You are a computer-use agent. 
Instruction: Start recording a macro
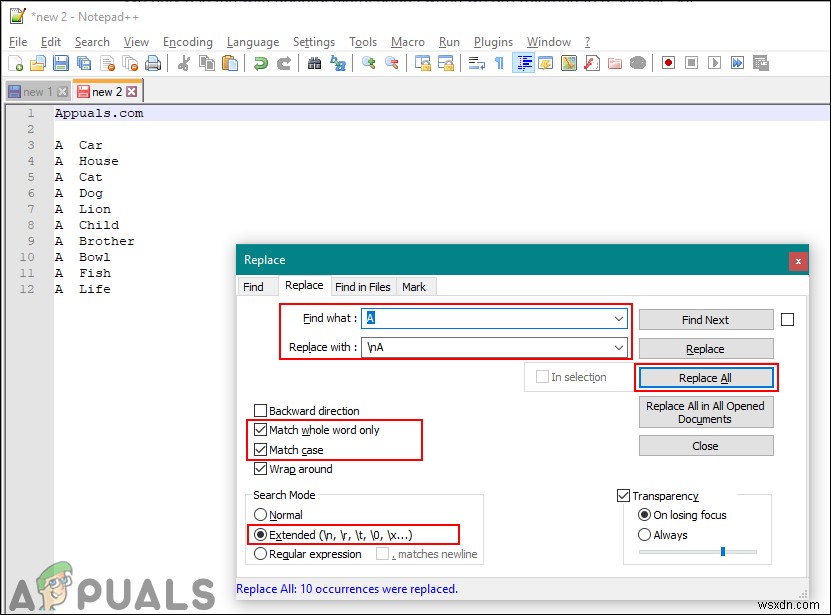point(666,63)
